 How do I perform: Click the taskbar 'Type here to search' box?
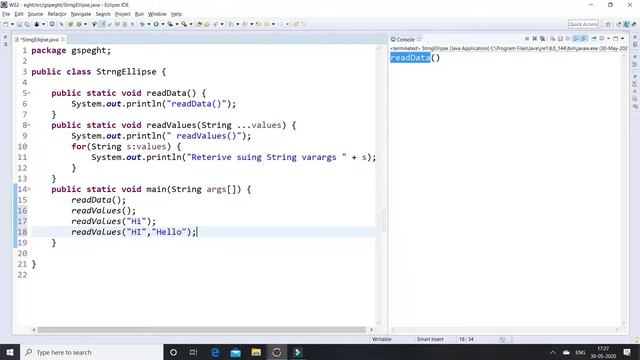pos(91,352)
